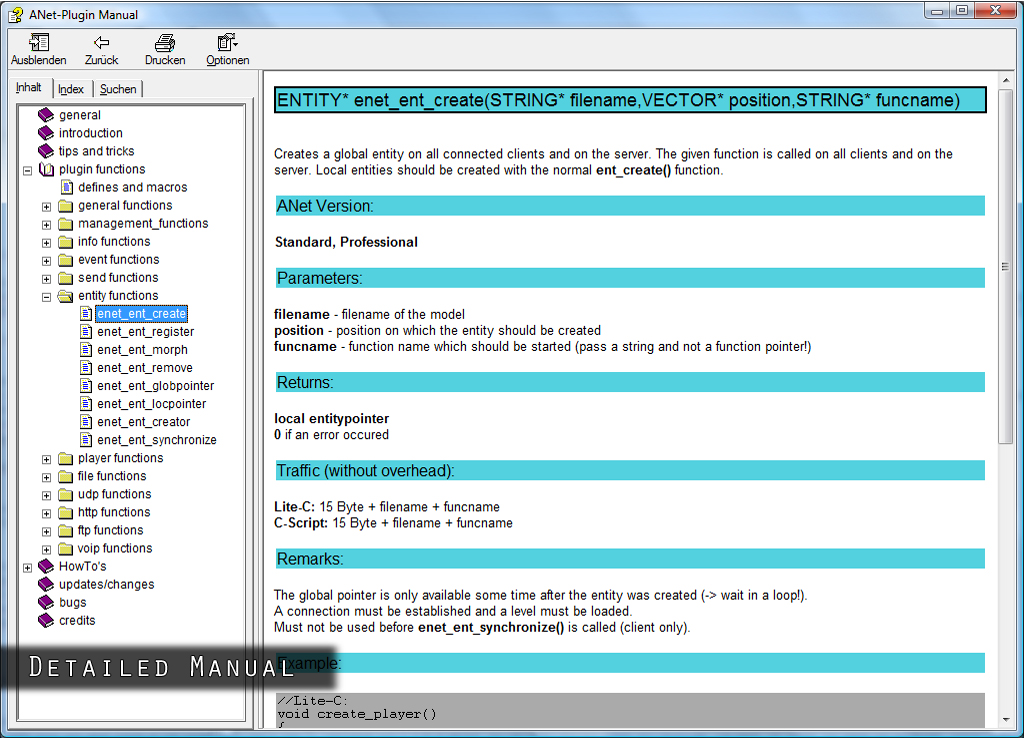Open the enet_ent_locpointer topic
Screen dimensions: 1024x738
tap(152, 404)
